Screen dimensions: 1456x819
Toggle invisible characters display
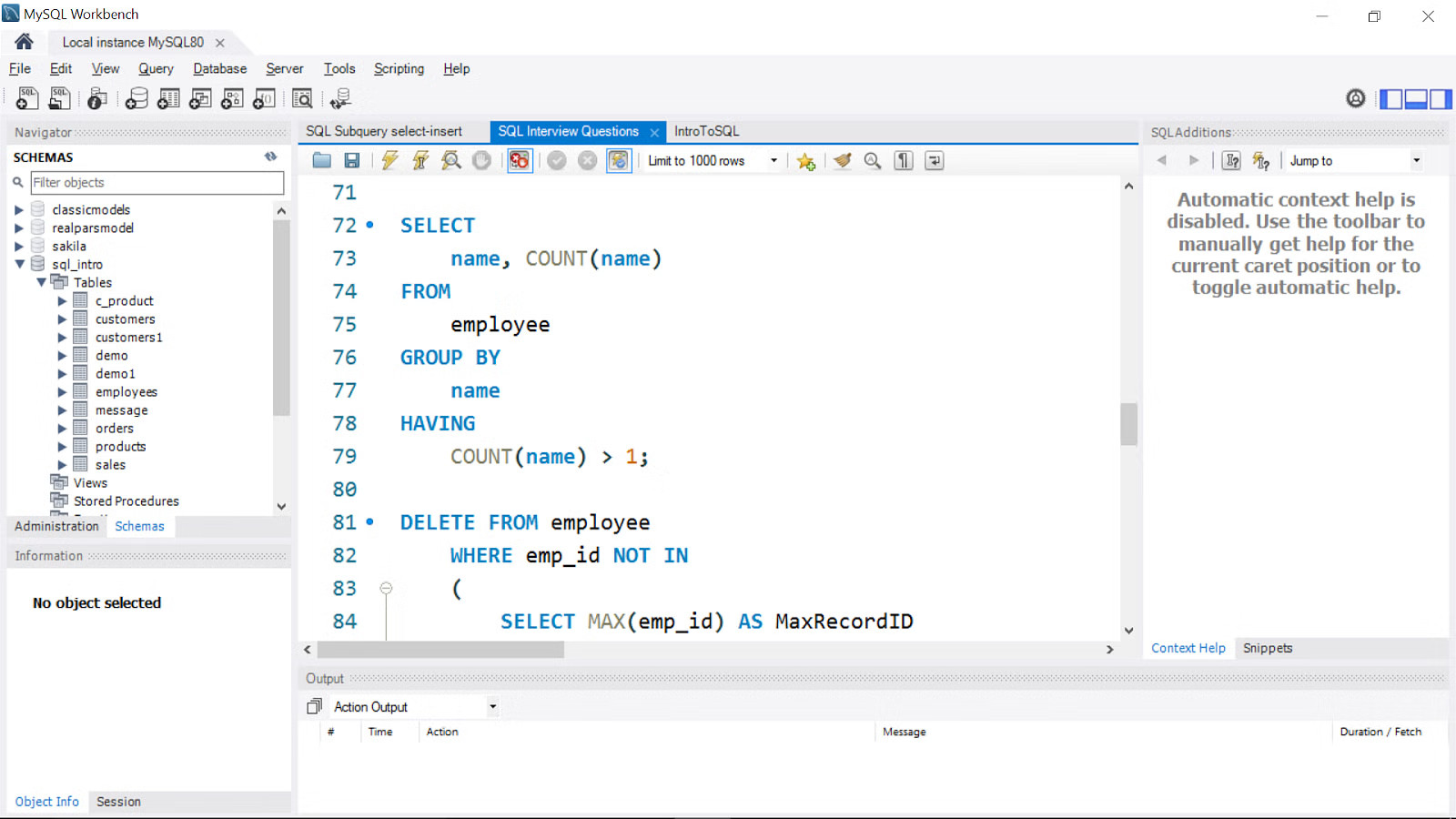click(904, 161)
